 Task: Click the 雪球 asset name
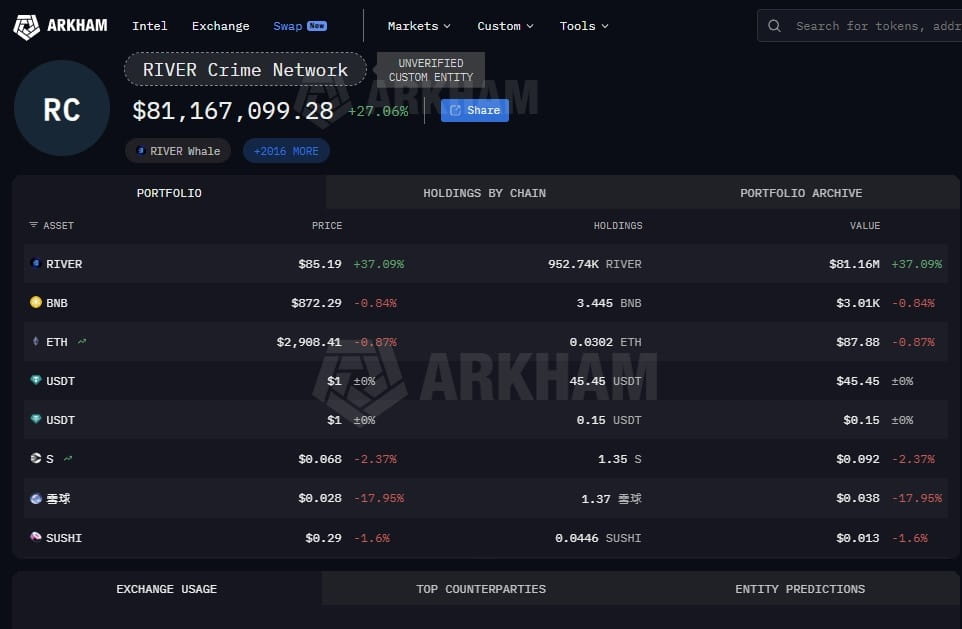click(x=58, y=498)
